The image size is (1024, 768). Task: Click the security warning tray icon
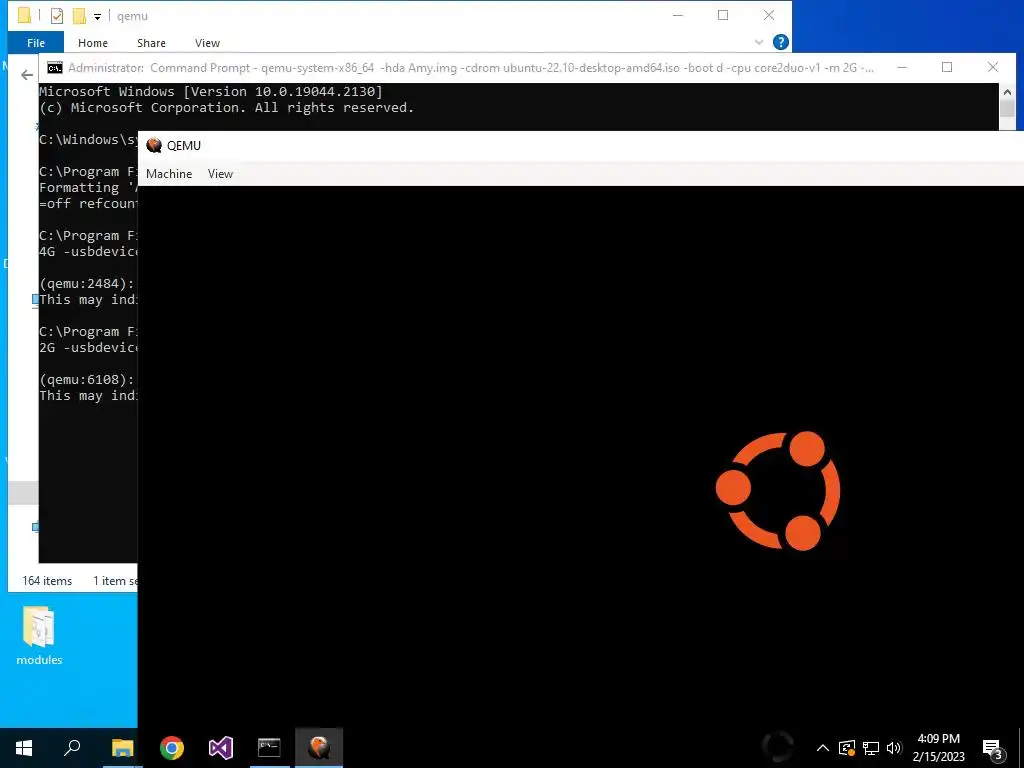(x=846, y=748)
